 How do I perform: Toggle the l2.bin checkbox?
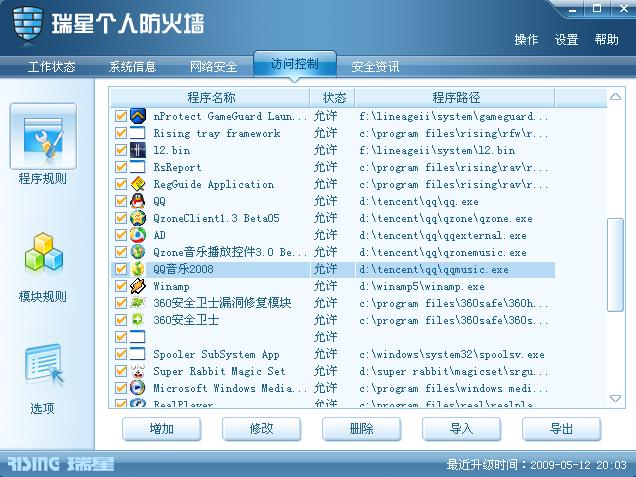pos(121,150)
